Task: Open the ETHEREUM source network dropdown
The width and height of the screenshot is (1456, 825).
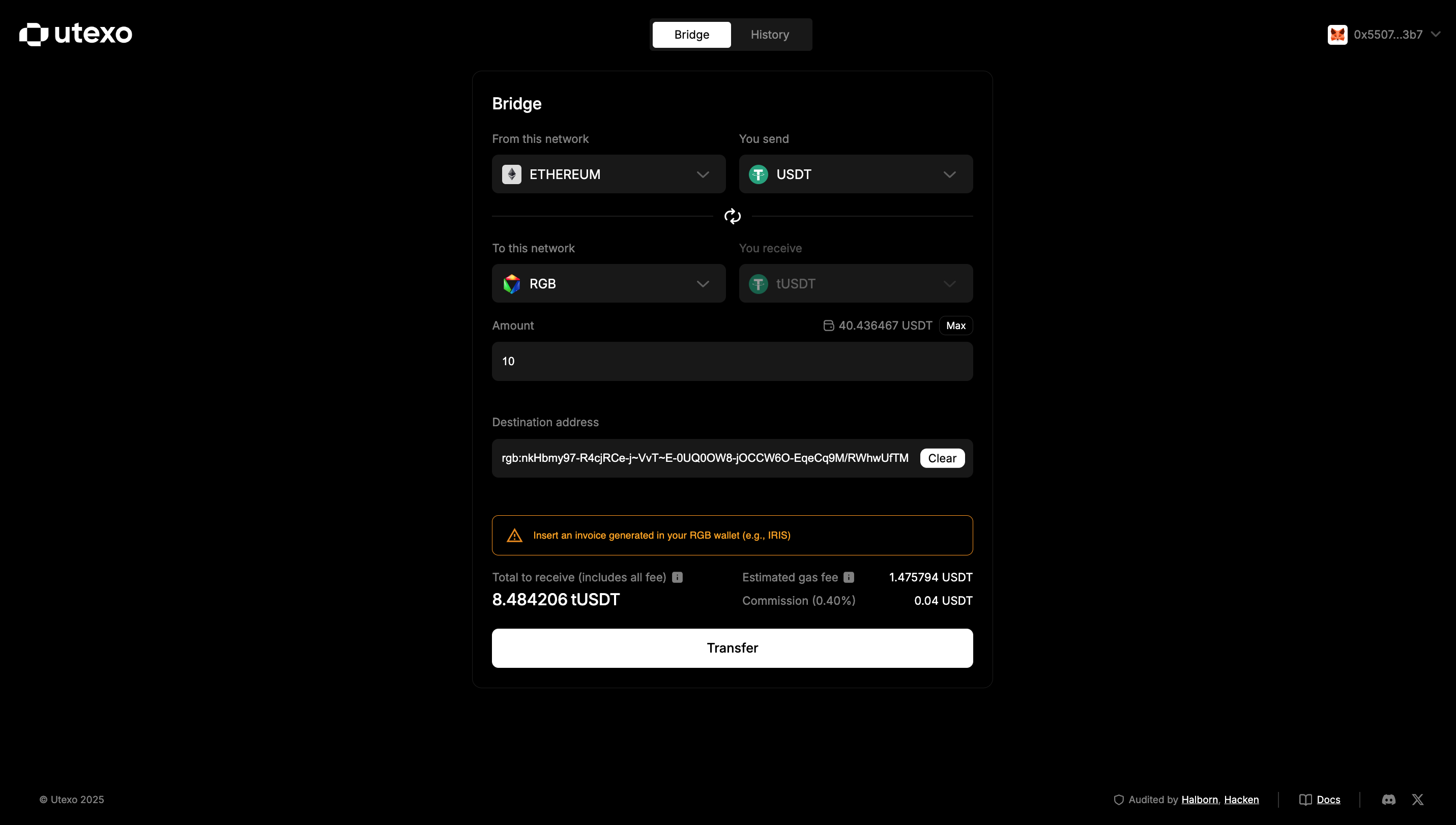Action: (x=608, y=174)
